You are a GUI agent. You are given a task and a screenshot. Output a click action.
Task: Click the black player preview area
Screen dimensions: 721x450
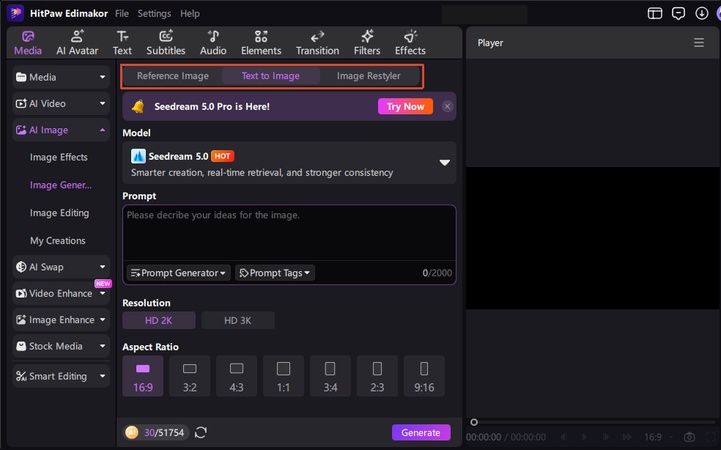[593, 238]
